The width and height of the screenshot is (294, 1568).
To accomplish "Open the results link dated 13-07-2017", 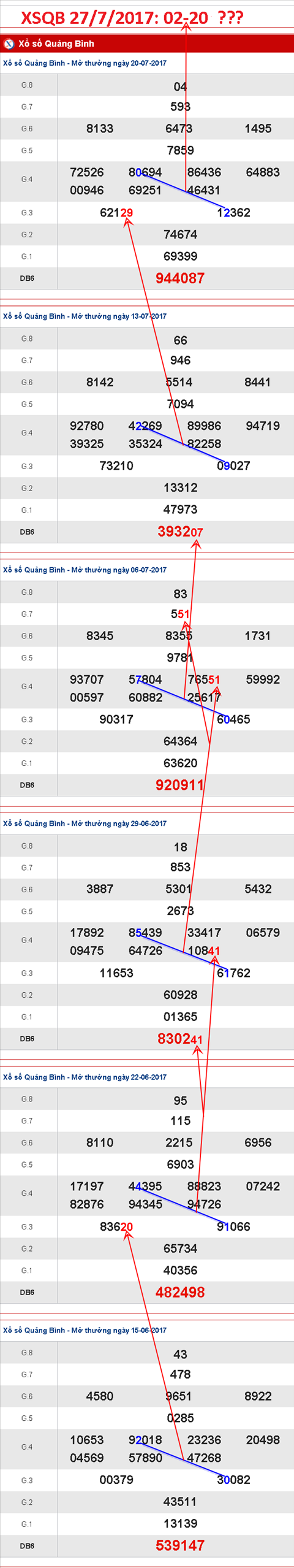I will pos(85,316).
